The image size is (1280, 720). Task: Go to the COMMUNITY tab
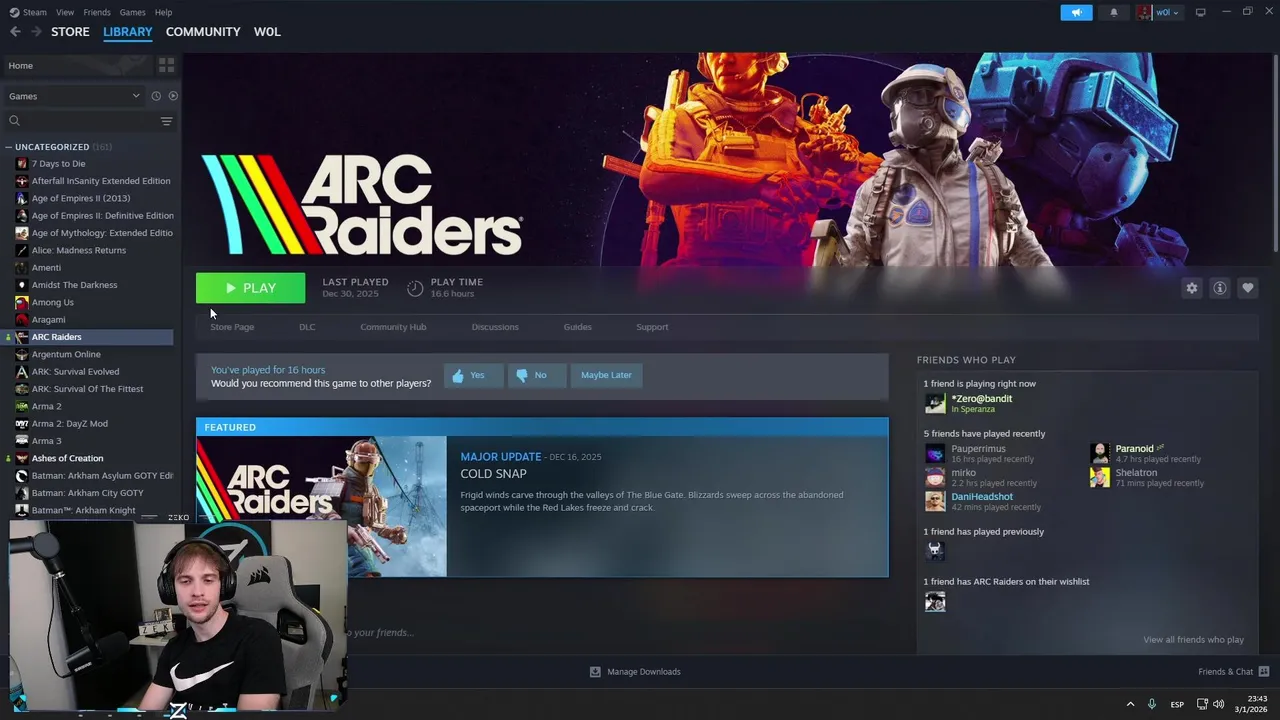(203, 32)
